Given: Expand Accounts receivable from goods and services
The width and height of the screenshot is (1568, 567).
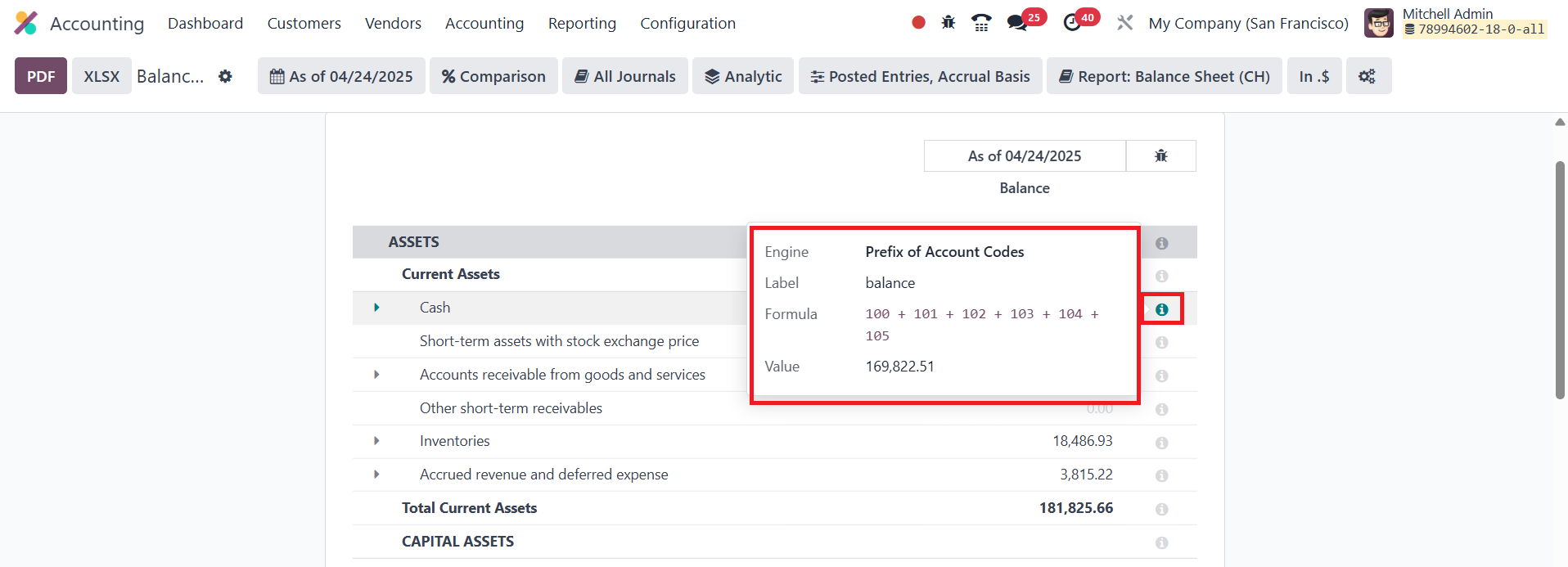Looking at the screenshot, I should point(376,375).
